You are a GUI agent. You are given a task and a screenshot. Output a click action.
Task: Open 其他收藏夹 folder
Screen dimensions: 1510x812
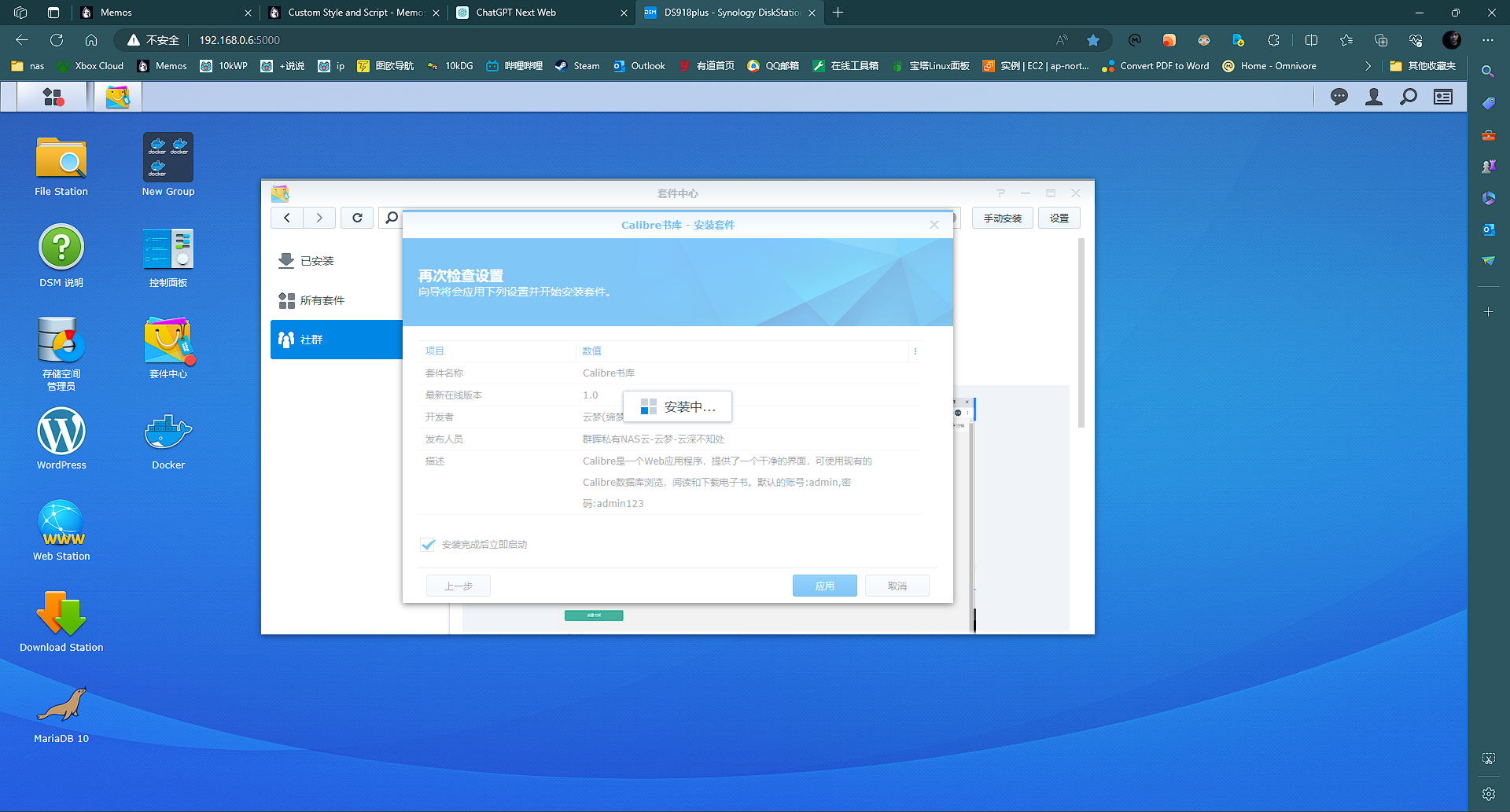[x=1423, y=66]
